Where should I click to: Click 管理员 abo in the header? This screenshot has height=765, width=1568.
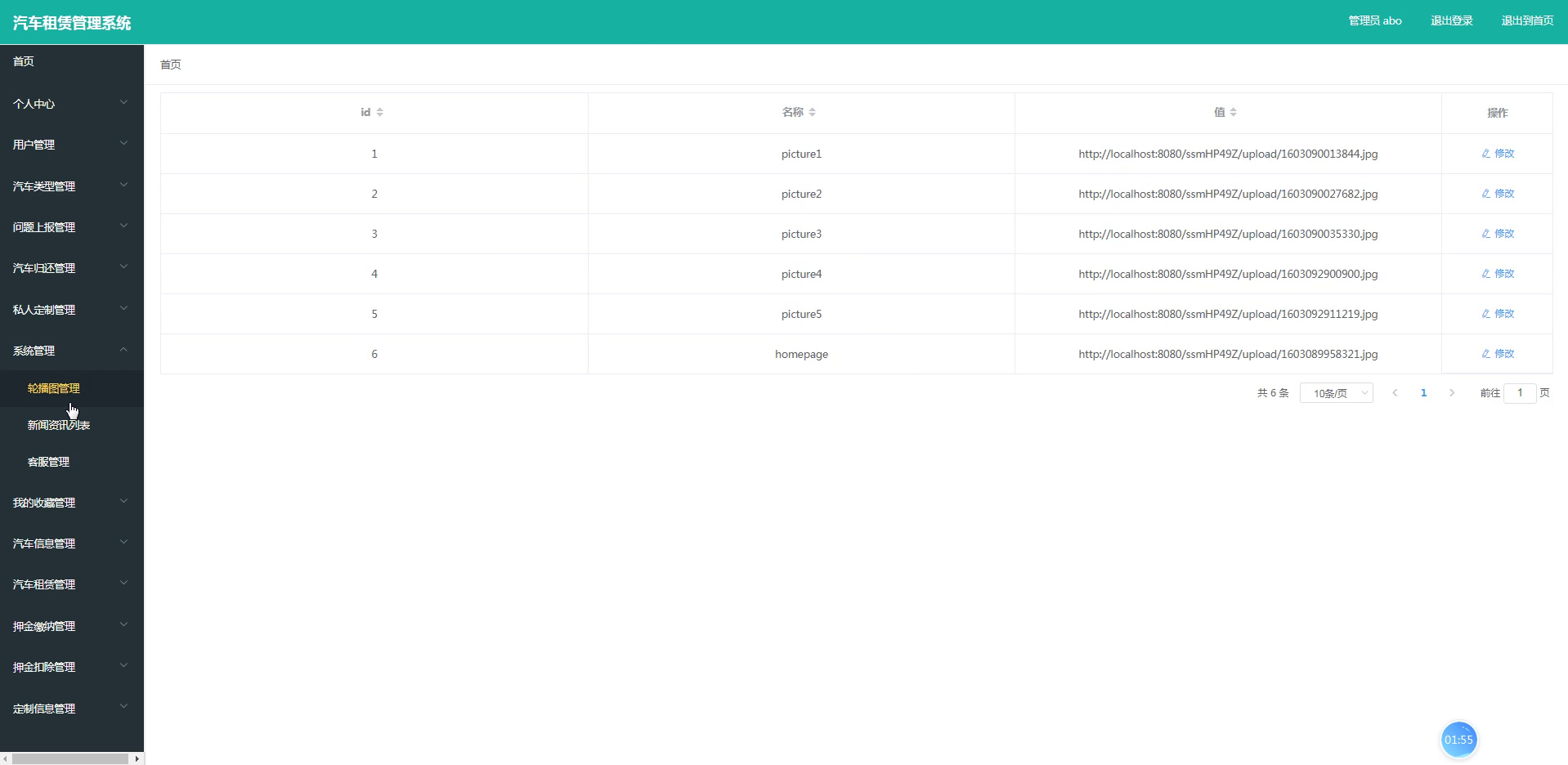[x=1375, y=21]
